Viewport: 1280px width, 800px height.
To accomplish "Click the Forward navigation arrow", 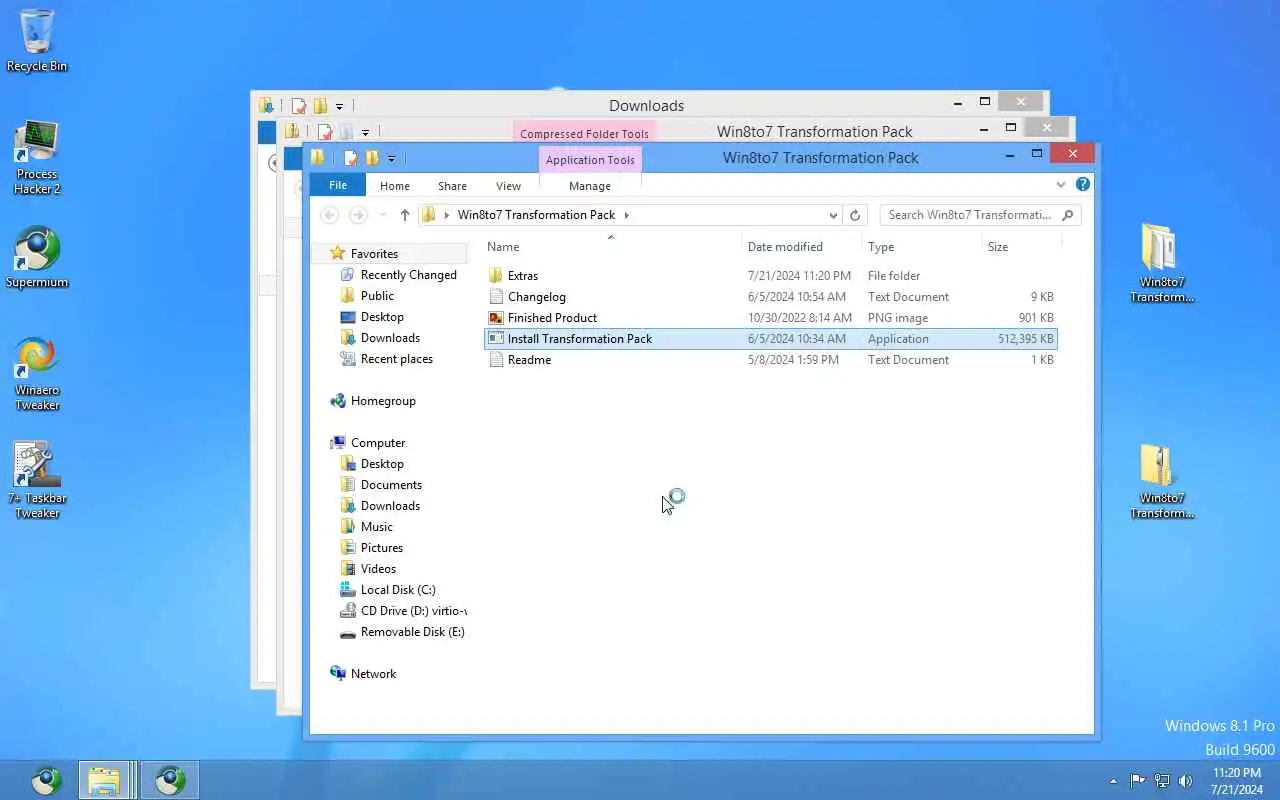I will point(358,215).
